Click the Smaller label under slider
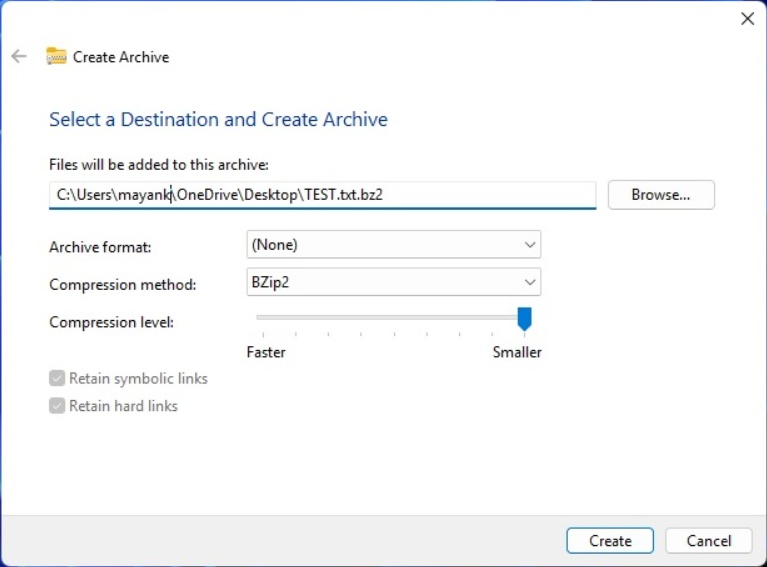767x567 pixels. pos(517,352)
